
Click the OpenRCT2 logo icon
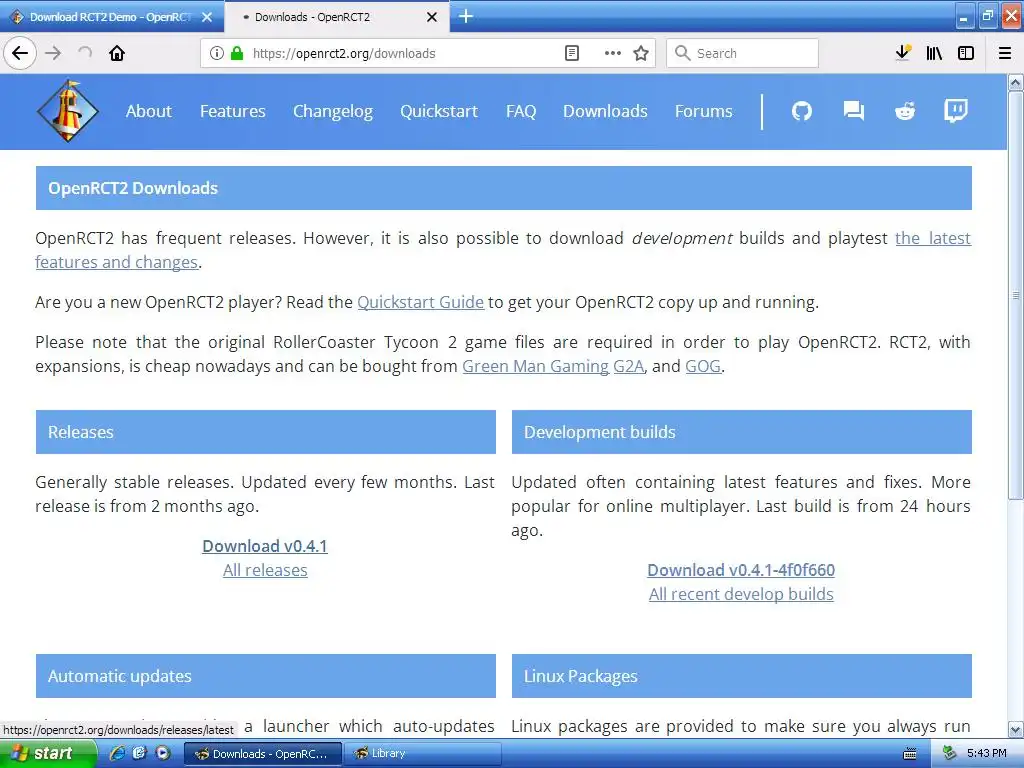pyautogui.click(x=68, y=111)
